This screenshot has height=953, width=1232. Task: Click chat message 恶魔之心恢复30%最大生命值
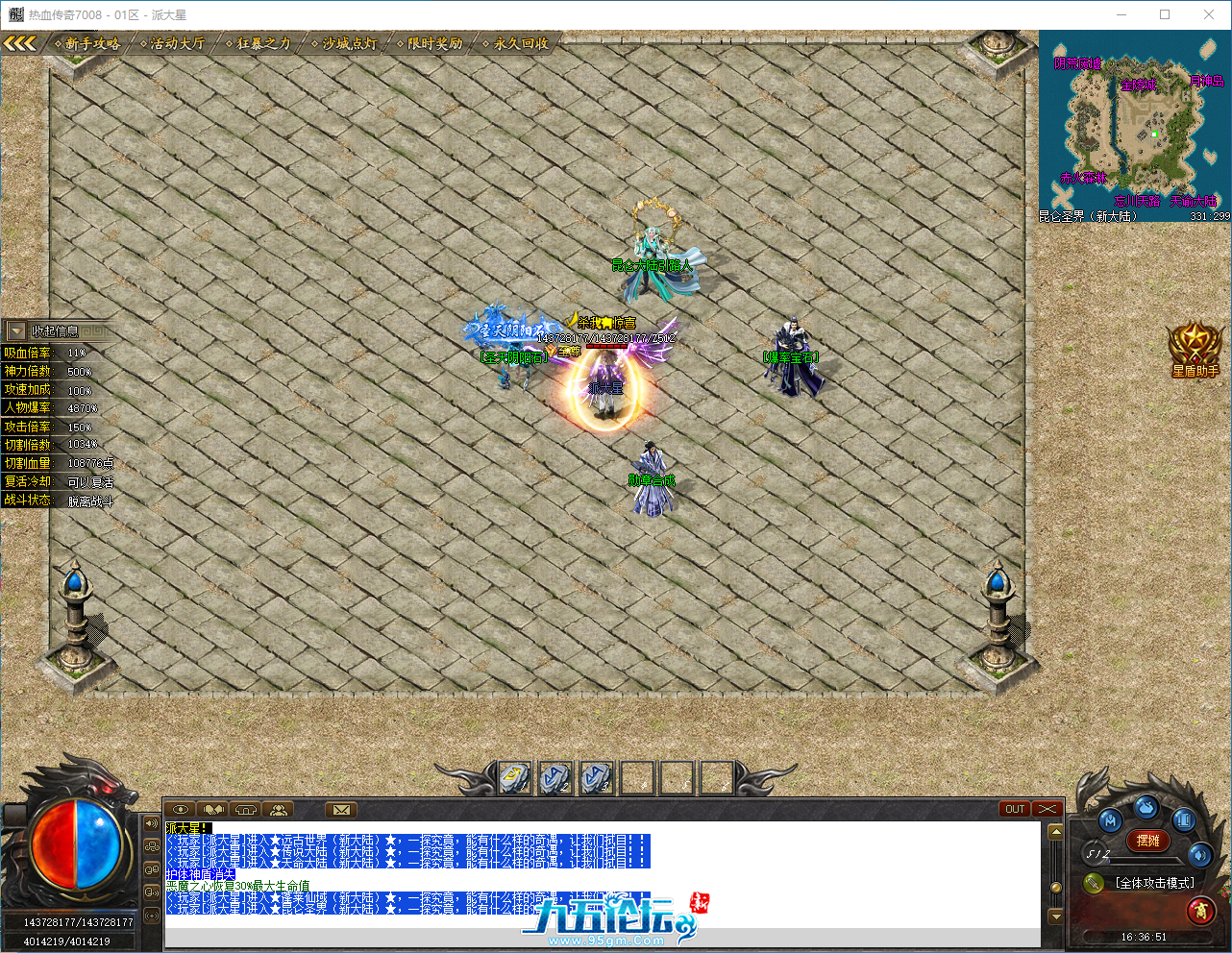tap(237, 886)
